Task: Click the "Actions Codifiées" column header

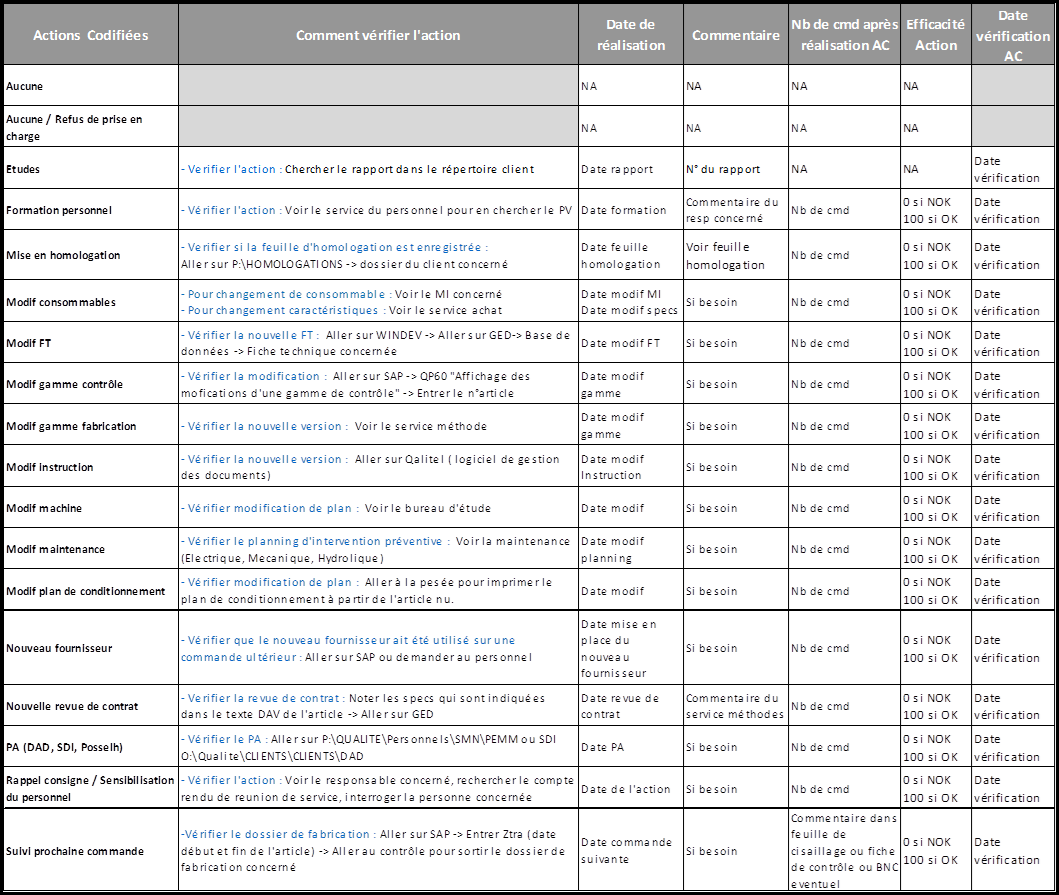Action: [90, 35]
